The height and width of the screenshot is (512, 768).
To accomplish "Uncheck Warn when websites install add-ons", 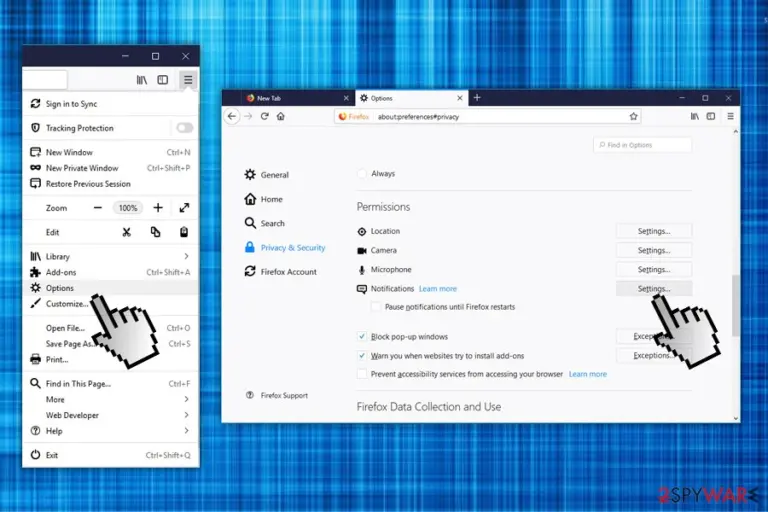I will point(361,356).
